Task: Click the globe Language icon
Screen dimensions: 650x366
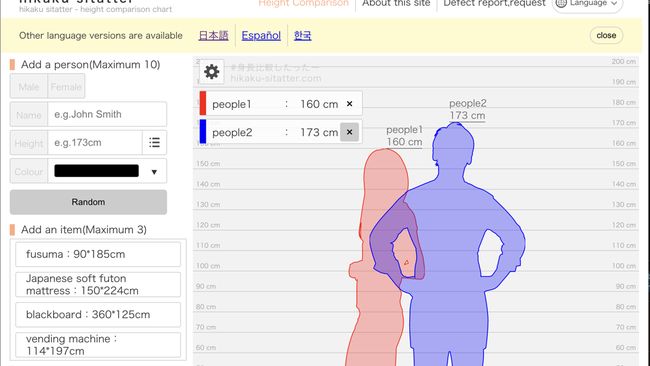Action: 561,3
